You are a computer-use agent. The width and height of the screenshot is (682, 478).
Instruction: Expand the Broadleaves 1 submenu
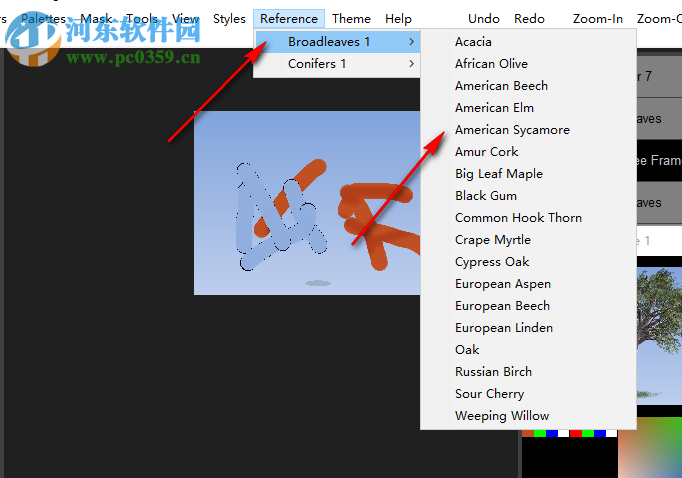point(337,42)
